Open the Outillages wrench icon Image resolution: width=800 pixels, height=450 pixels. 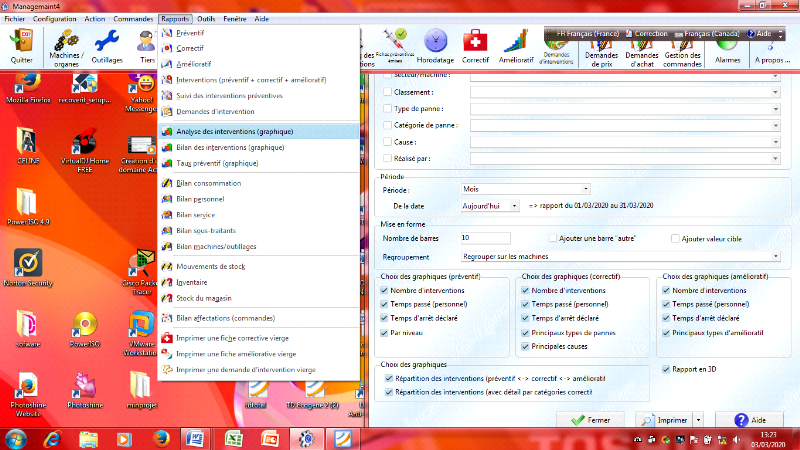(x=107, y=45)
